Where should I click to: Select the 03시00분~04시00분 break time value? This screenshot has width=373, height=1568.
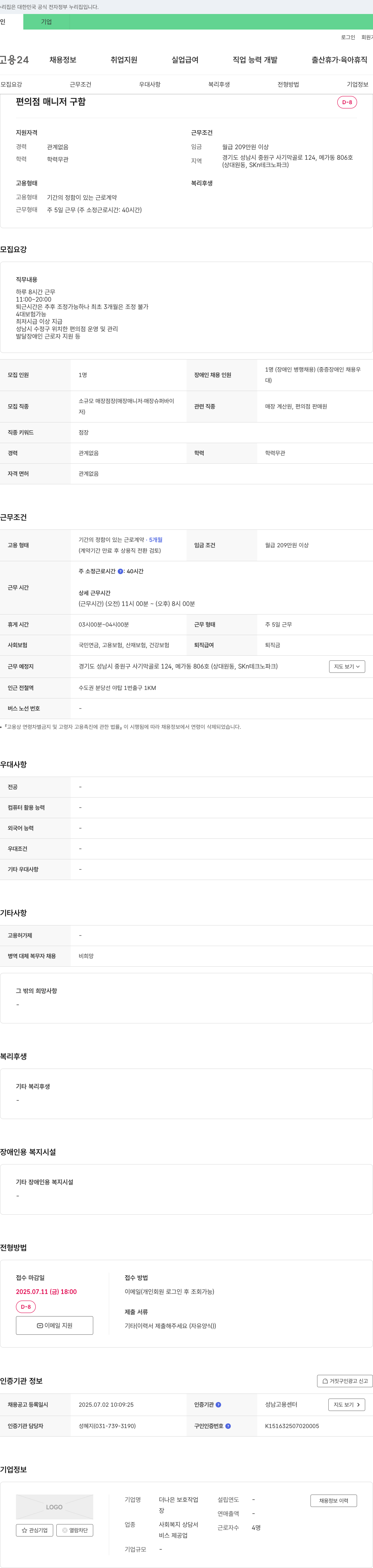[103, 625]
